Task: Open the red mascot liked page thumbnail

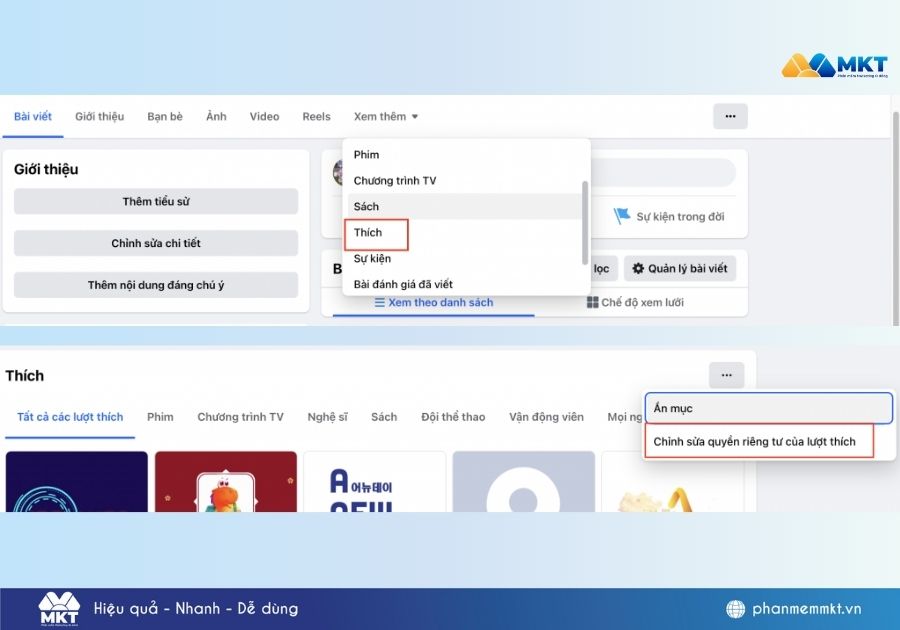Action: click(x=226, y=481)
